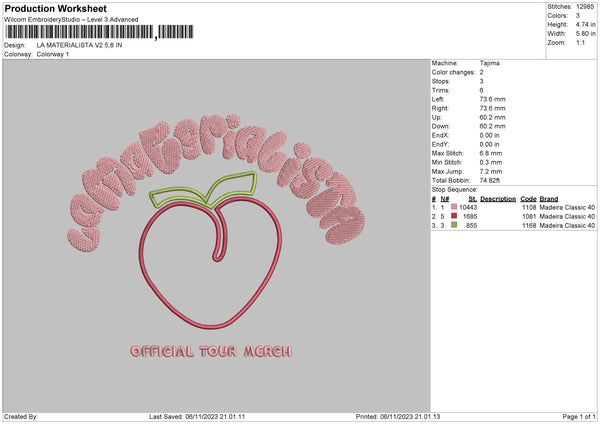Click the design name 'LA MATERIALISTA V2 5,8 IN'
The image size is (600, 424).
[79, 45]
